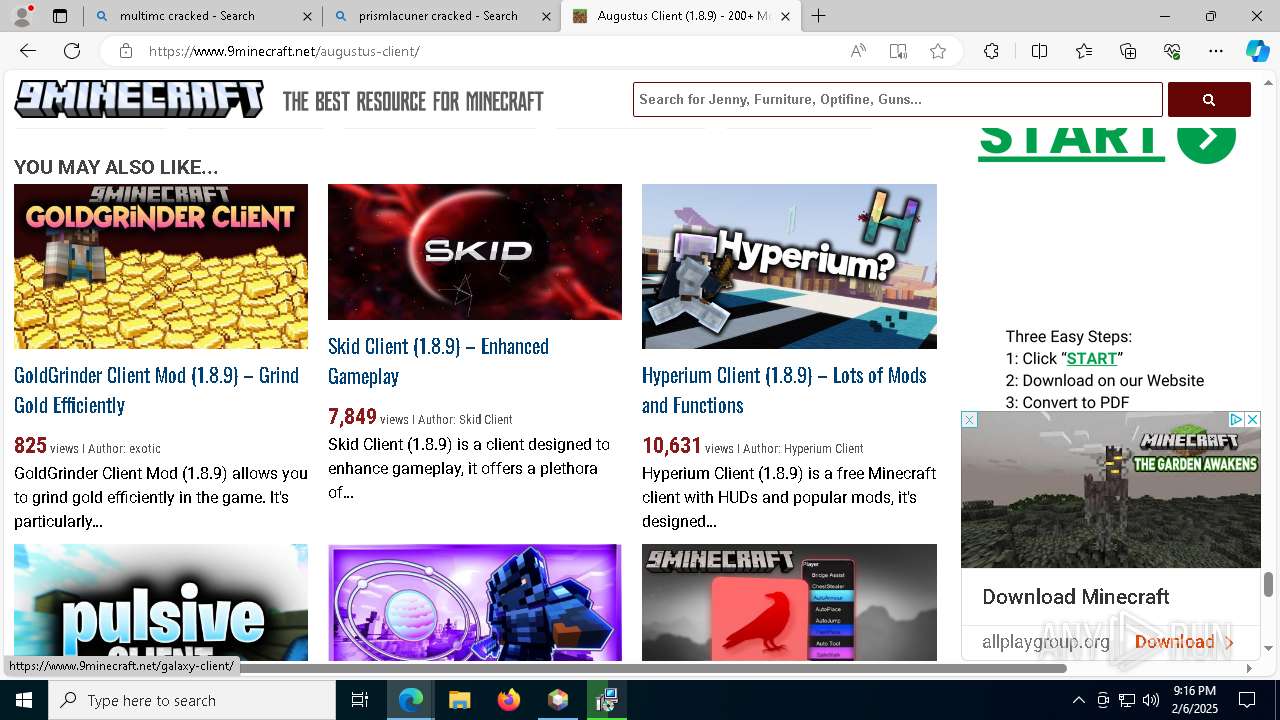Click large green START banner text
This screenshot has height=720, width=1280.
pos(1071,142)
